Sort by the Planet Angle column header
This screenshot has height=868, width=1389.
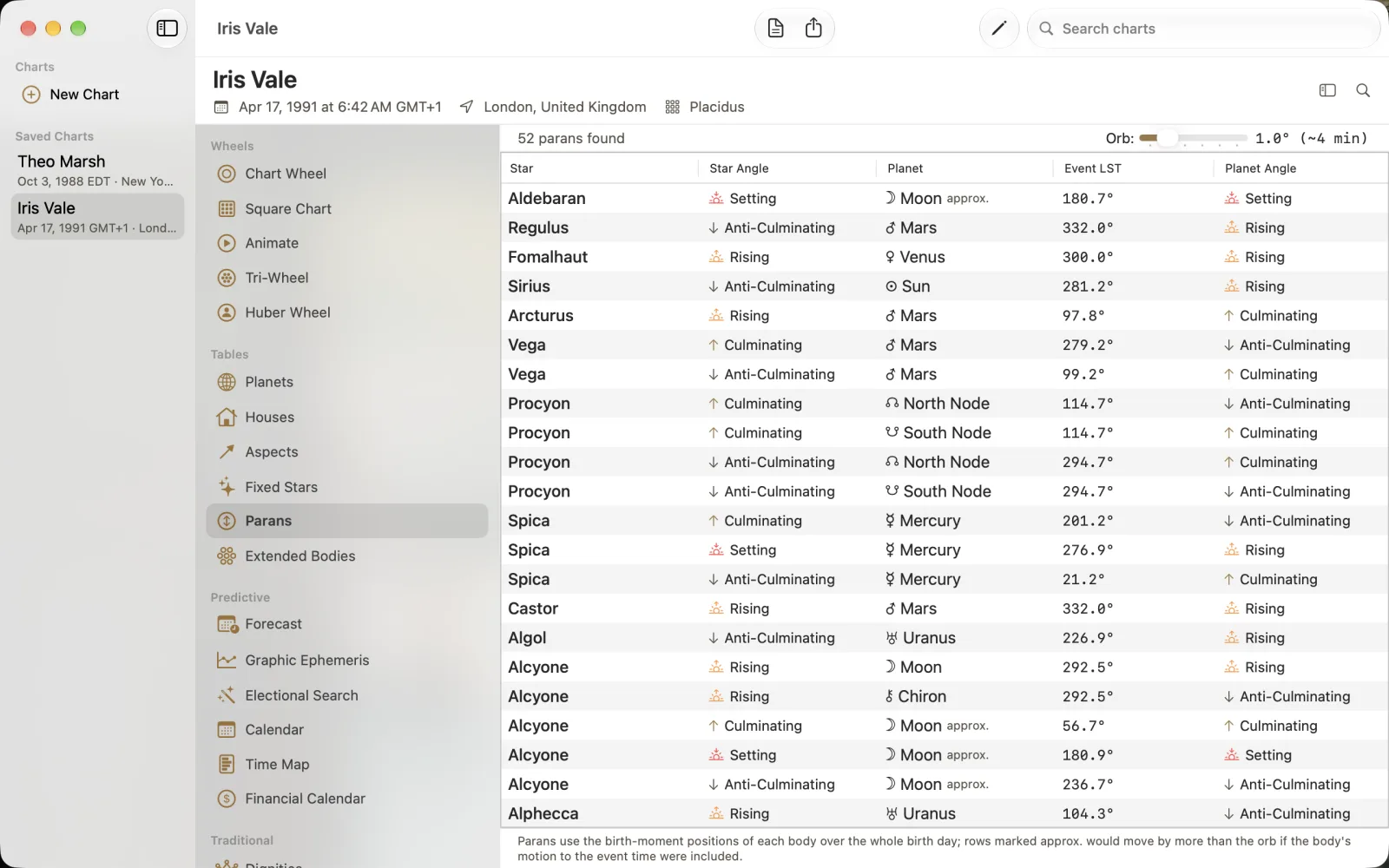1300,168
